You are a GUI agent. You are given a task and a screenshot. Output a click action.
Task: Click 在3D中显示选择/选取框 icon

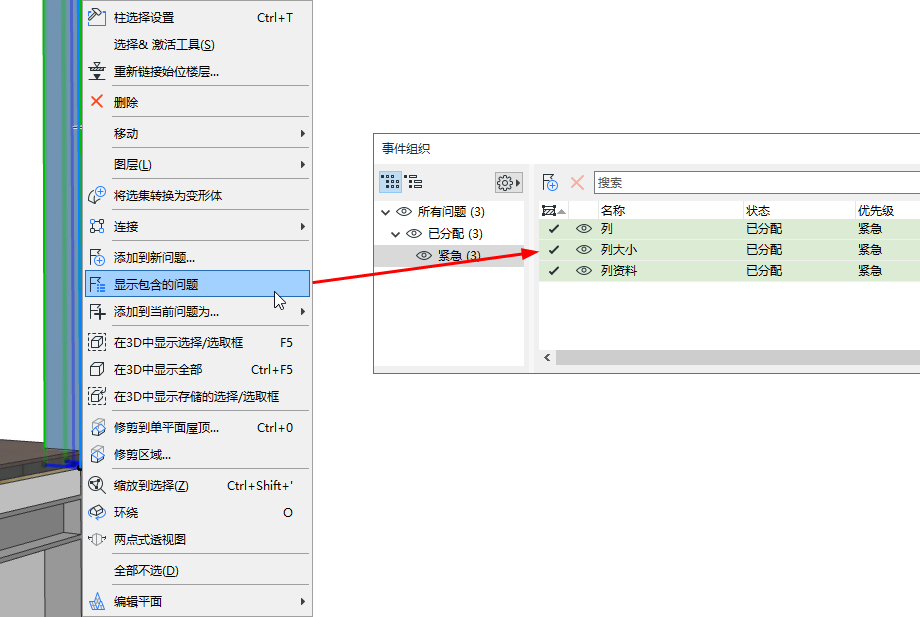(97, 342)
